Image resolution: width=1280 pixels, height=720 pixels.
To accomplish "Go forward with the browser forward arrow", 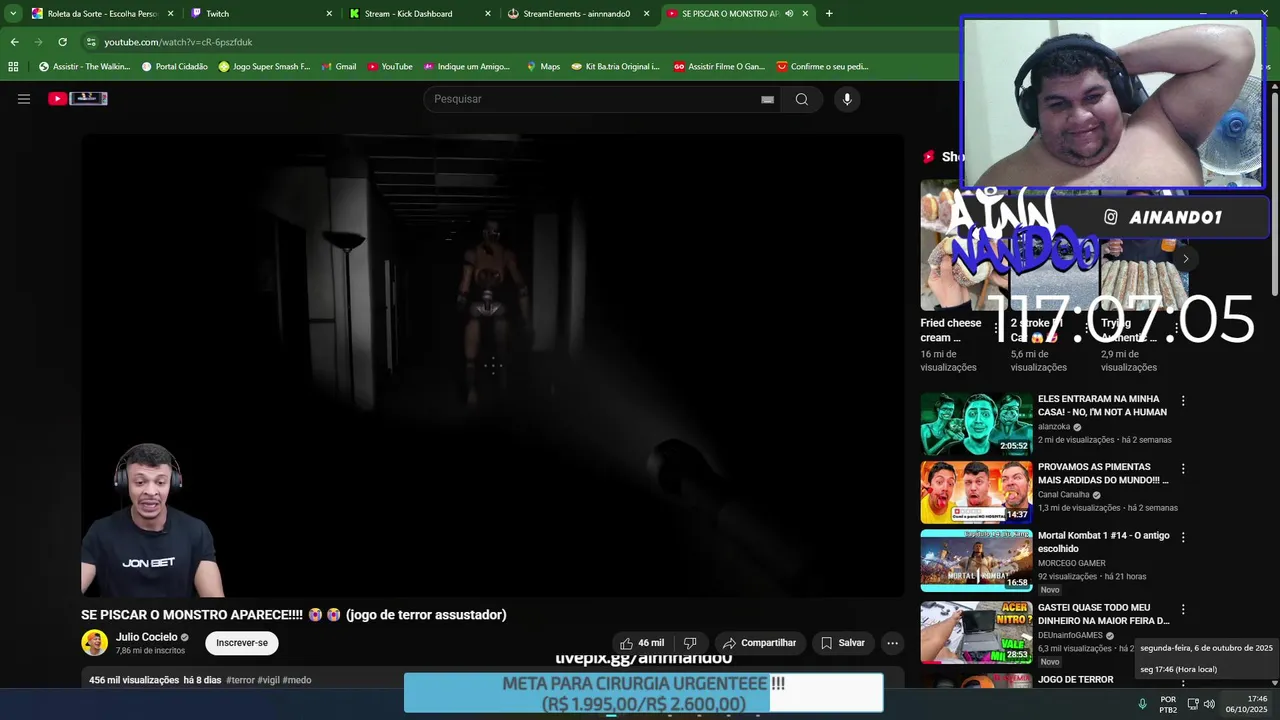I will tap(38, 42).
